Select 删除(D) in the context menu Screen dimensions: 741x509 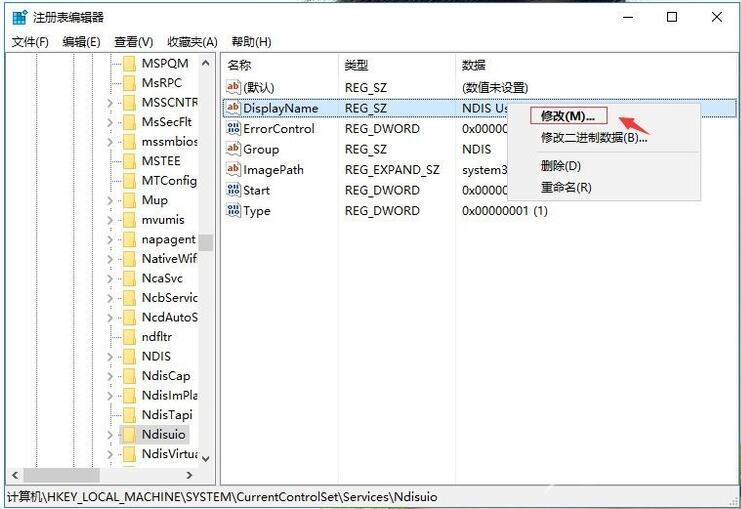point(560,166)
